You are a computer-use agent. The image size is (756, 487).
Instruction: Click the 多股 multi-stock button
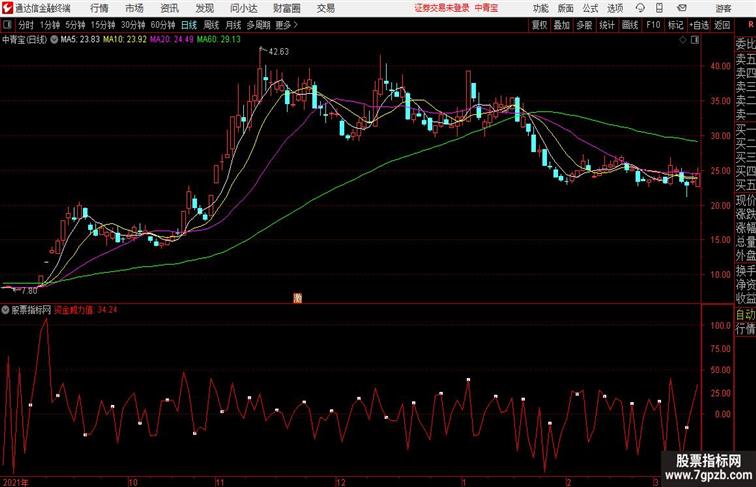coord(584,25)
